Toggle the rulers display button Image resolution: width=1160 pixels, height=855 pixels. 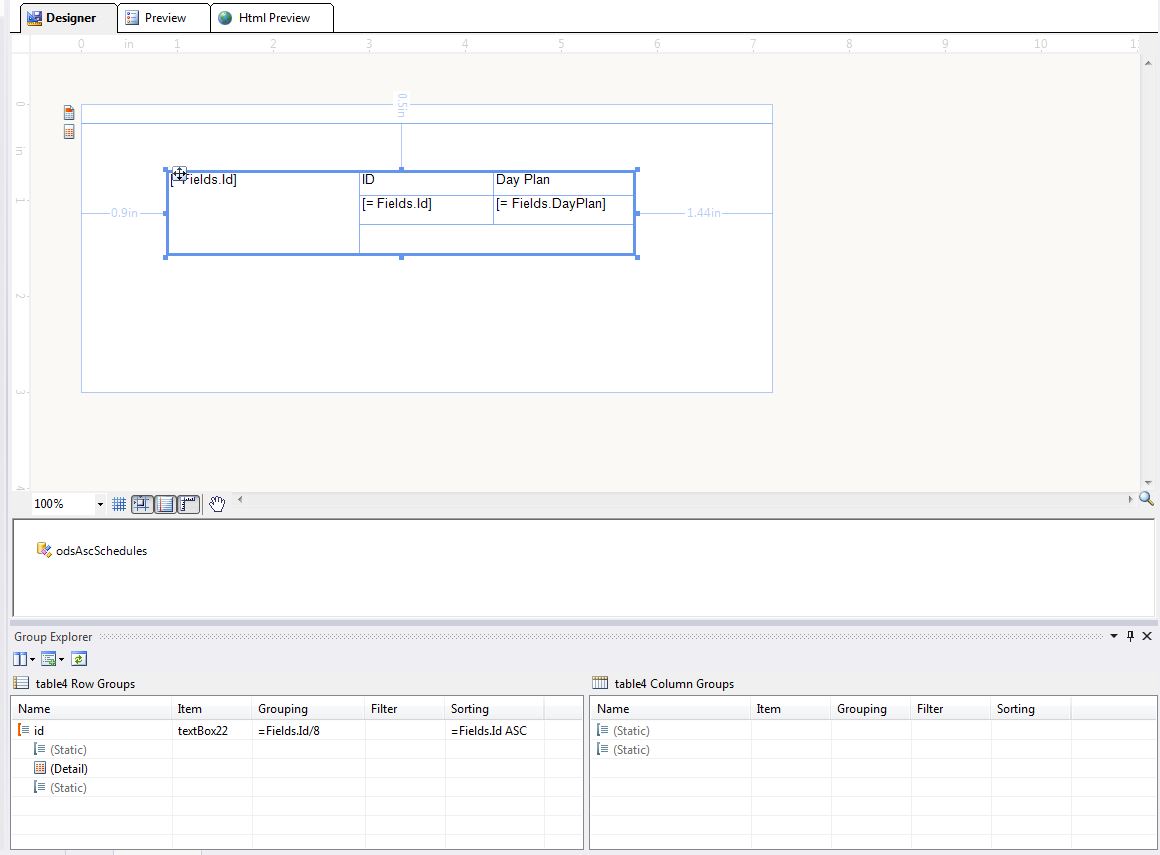[189, 504]
